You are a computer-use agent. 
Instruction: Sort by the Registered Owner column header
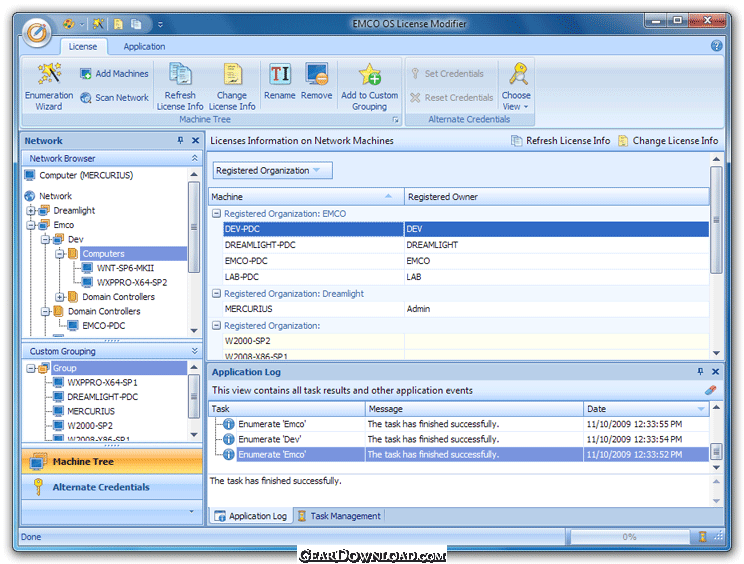557,196
